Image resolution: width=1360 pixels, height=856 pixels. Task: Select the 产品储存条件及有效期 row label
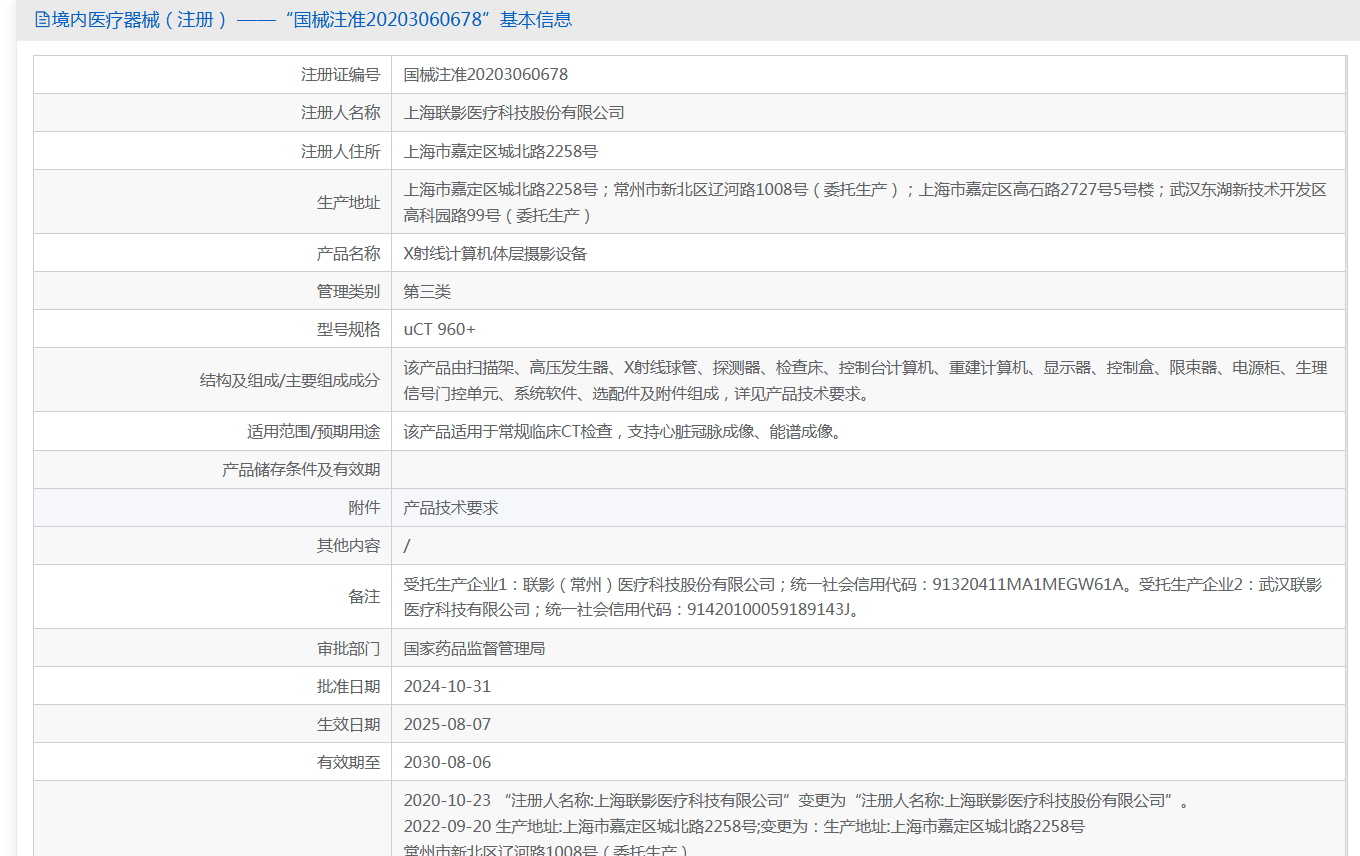(301, 470)
